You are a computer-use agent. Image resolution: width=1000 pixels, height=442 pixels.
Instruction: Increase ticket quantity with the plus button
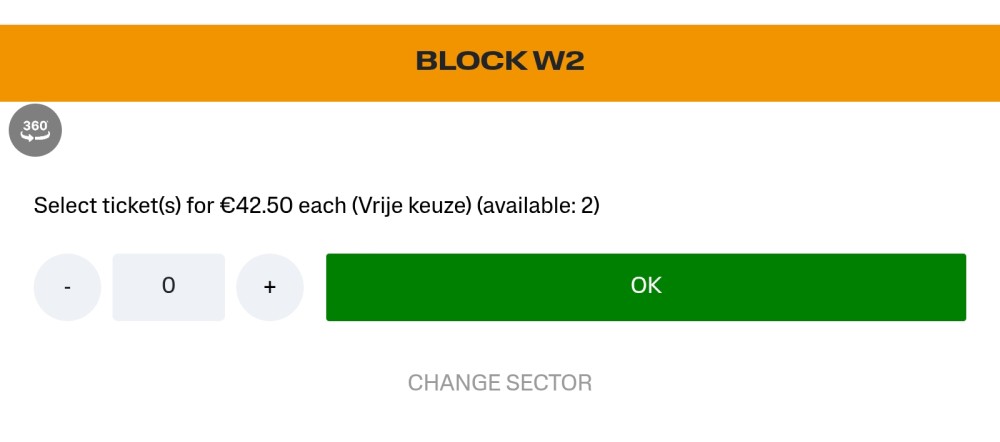click(x=270, y=287)
